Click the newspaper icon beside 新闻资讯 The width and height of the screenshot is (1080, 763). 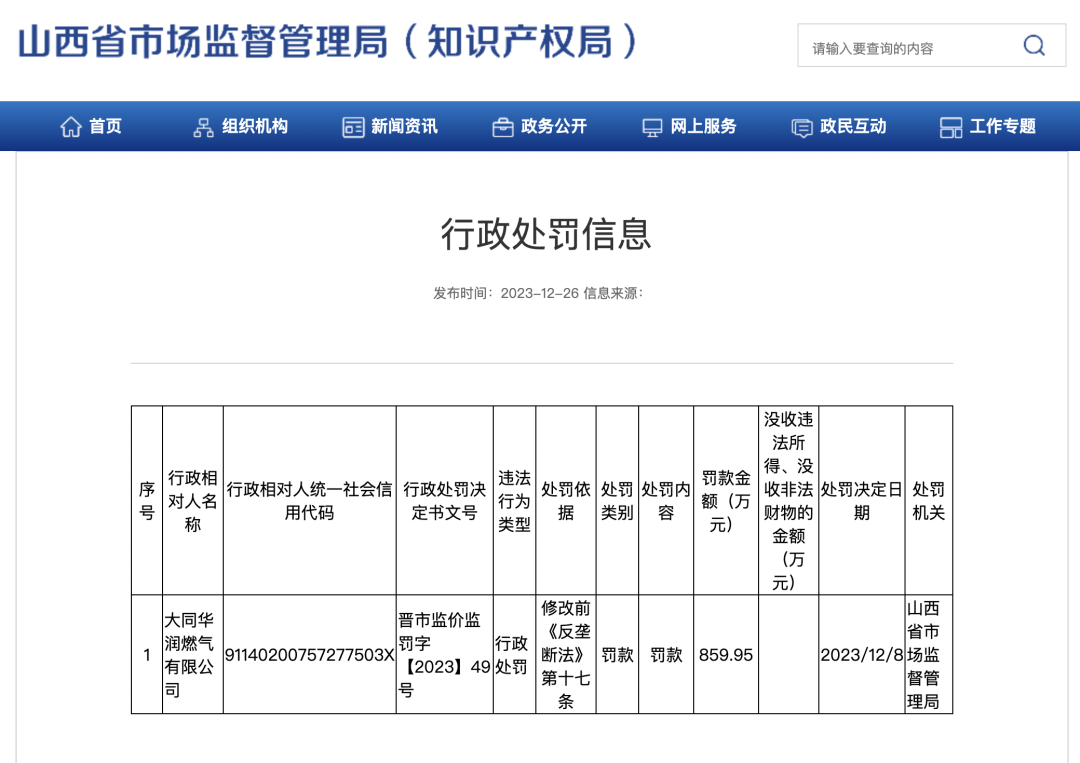click(x=353, y=127)
